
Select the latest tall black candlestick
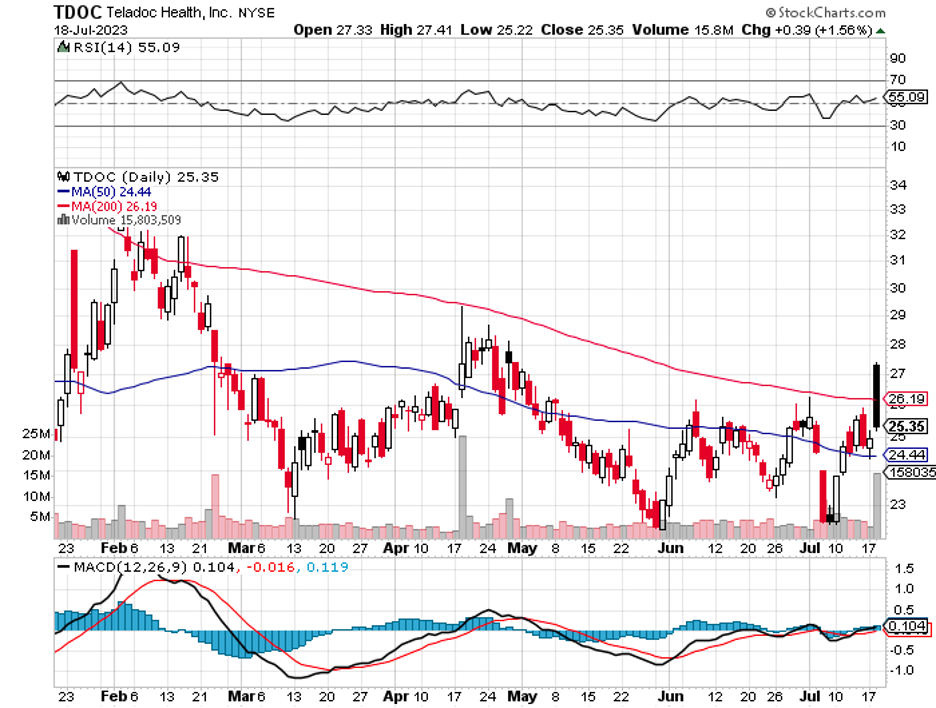coord(876,396)
